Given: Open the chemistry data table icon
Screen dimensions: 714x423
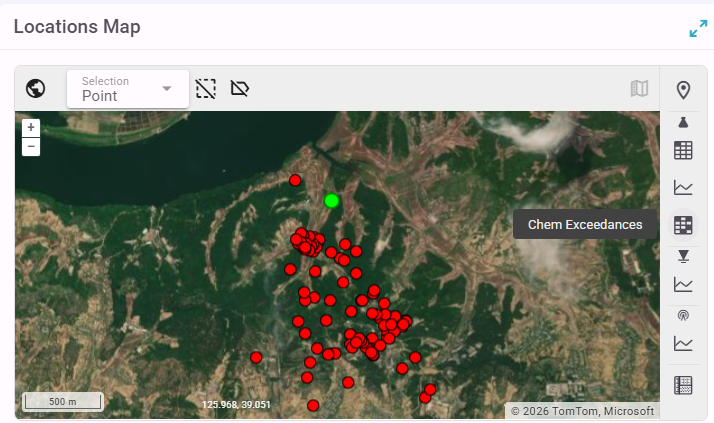Looking at the screenshot, I should 683,150.
